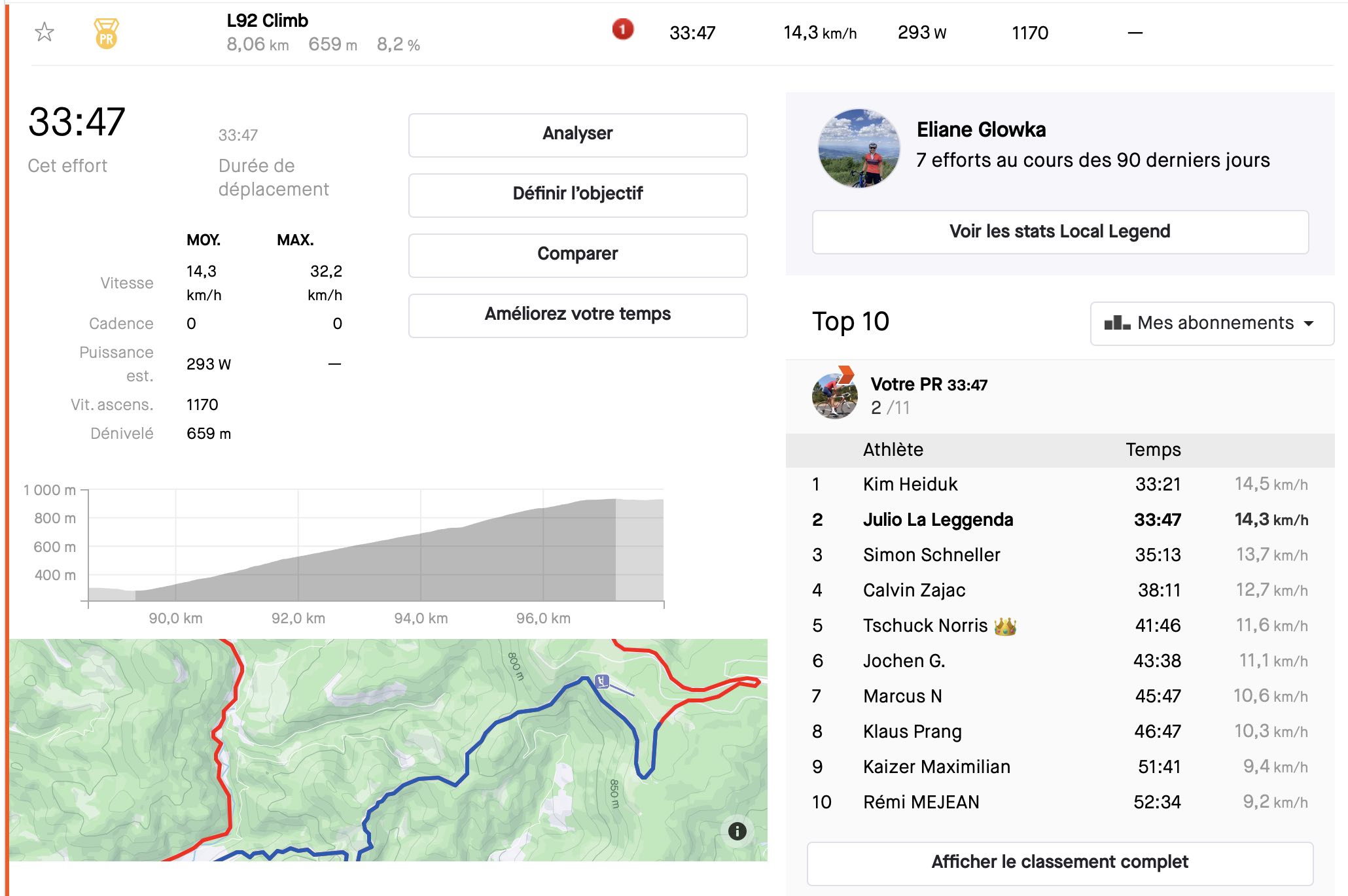Click Définir l'objectif button
Screen dimensions: 1348x896
coord(577,194)
